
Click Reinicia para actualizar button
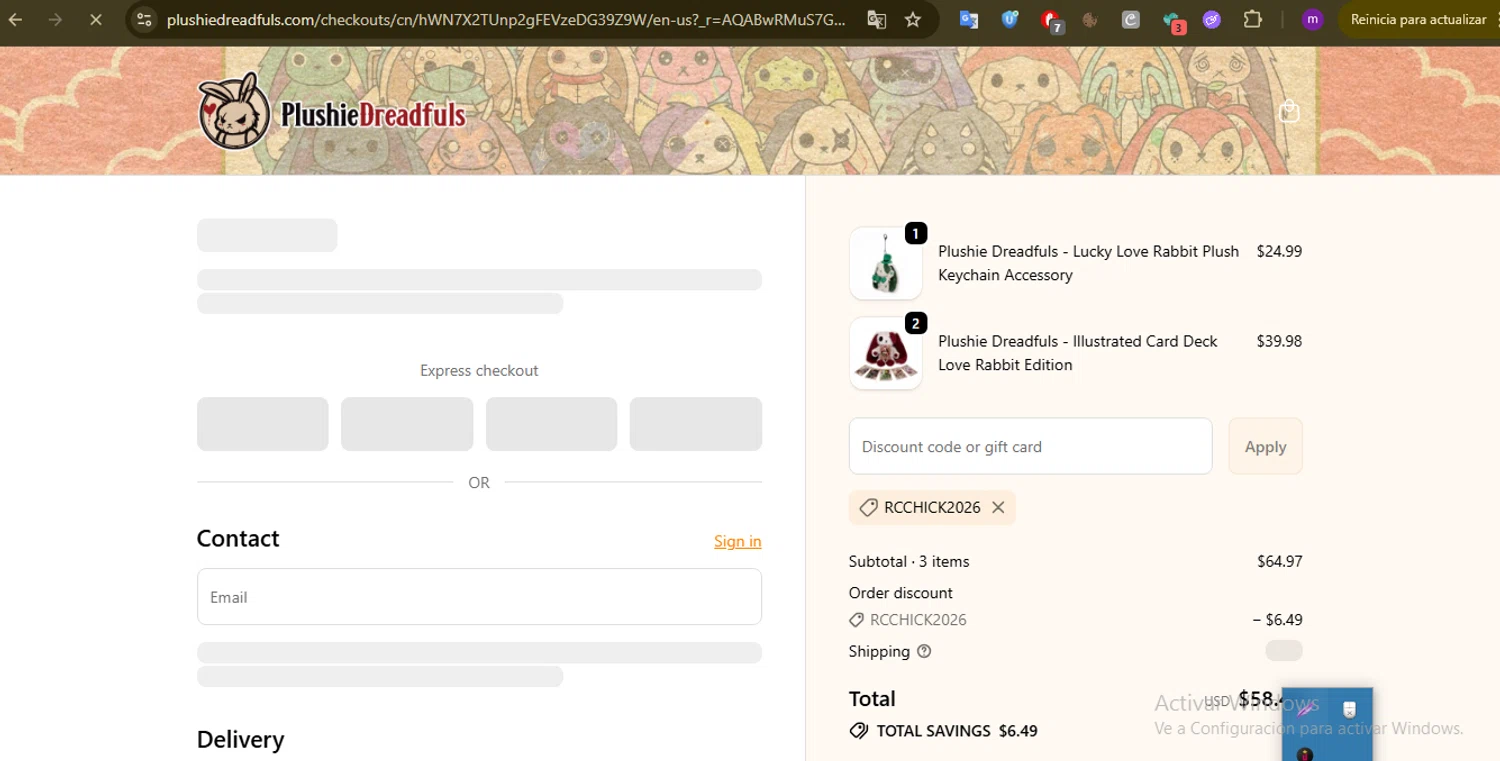(x=1418, y=19)
